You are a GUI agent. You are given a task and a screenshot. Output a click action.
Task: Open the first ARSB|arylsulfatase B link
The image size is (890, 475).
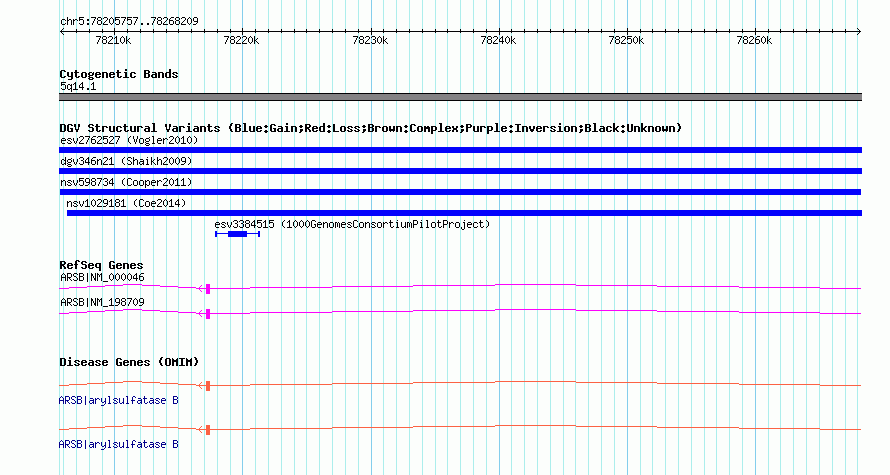119,401
